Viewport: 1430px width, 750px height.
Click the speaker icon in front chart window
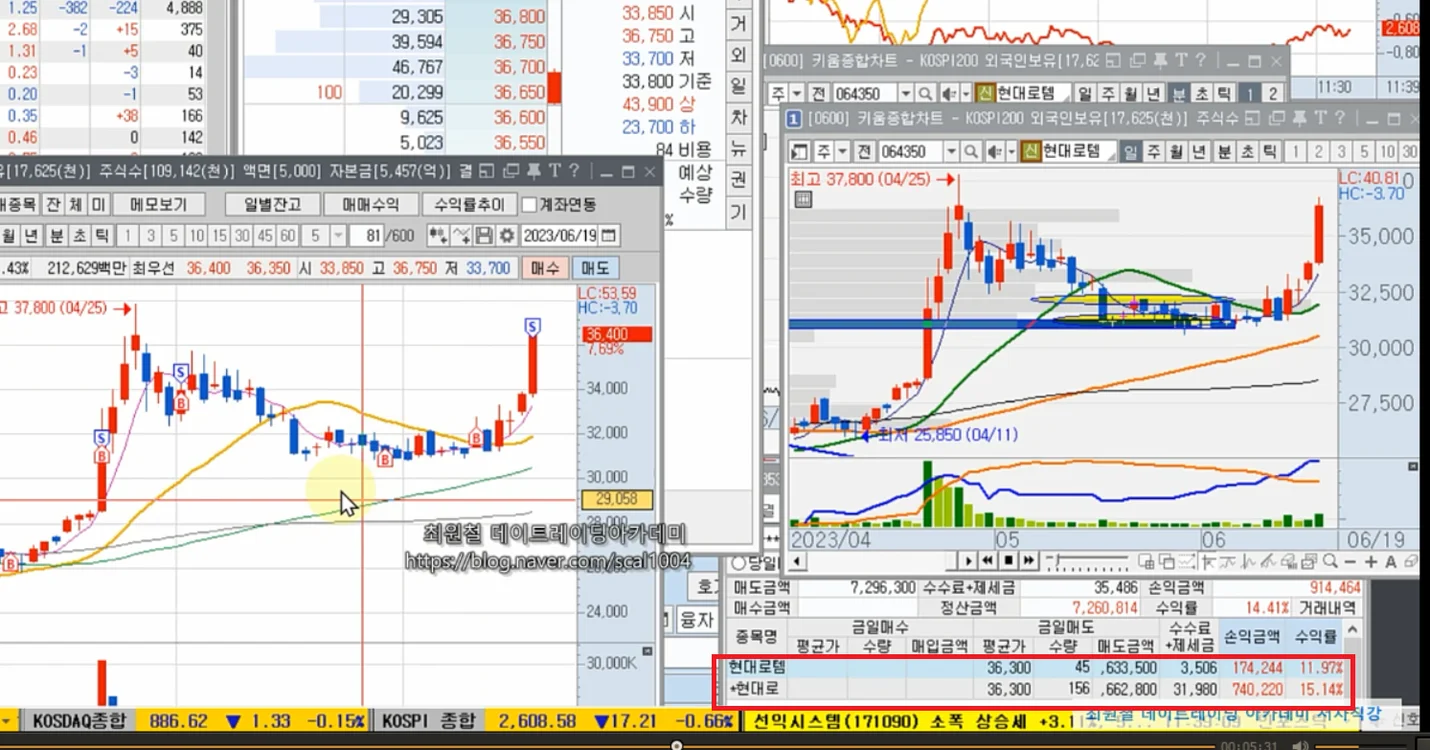pyautogui.click(x=993, y=152)
